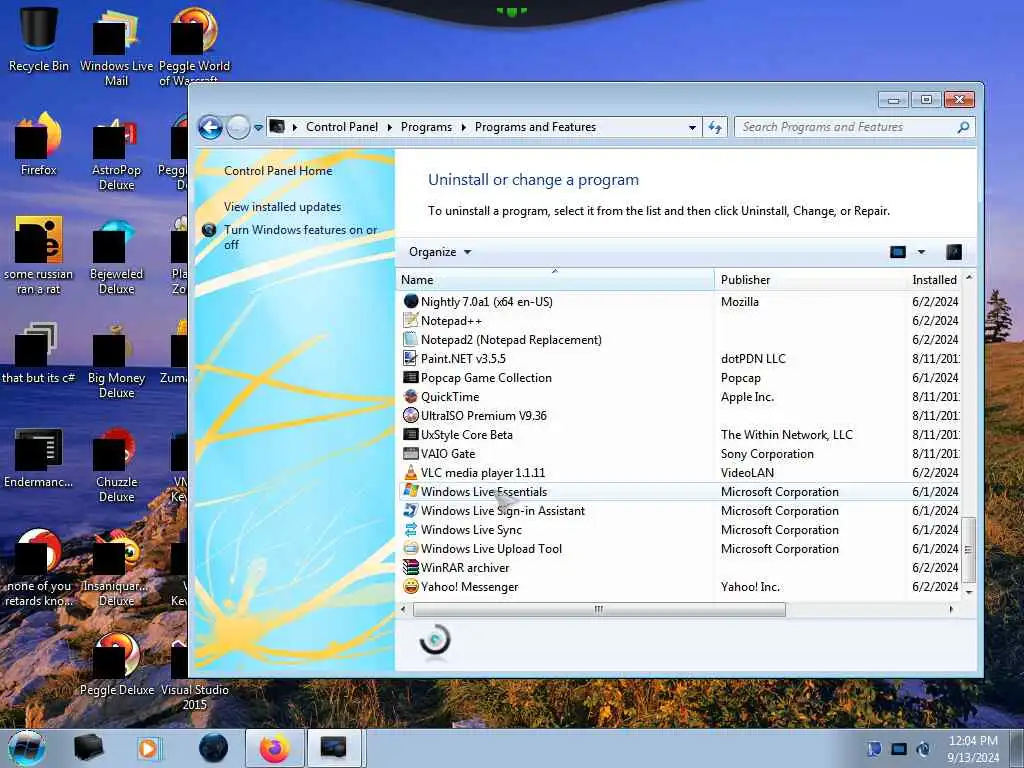The width and height of the screenshot is (1024, 768).
Task: Select Popcap Game Collection entry
Action: 679,377
